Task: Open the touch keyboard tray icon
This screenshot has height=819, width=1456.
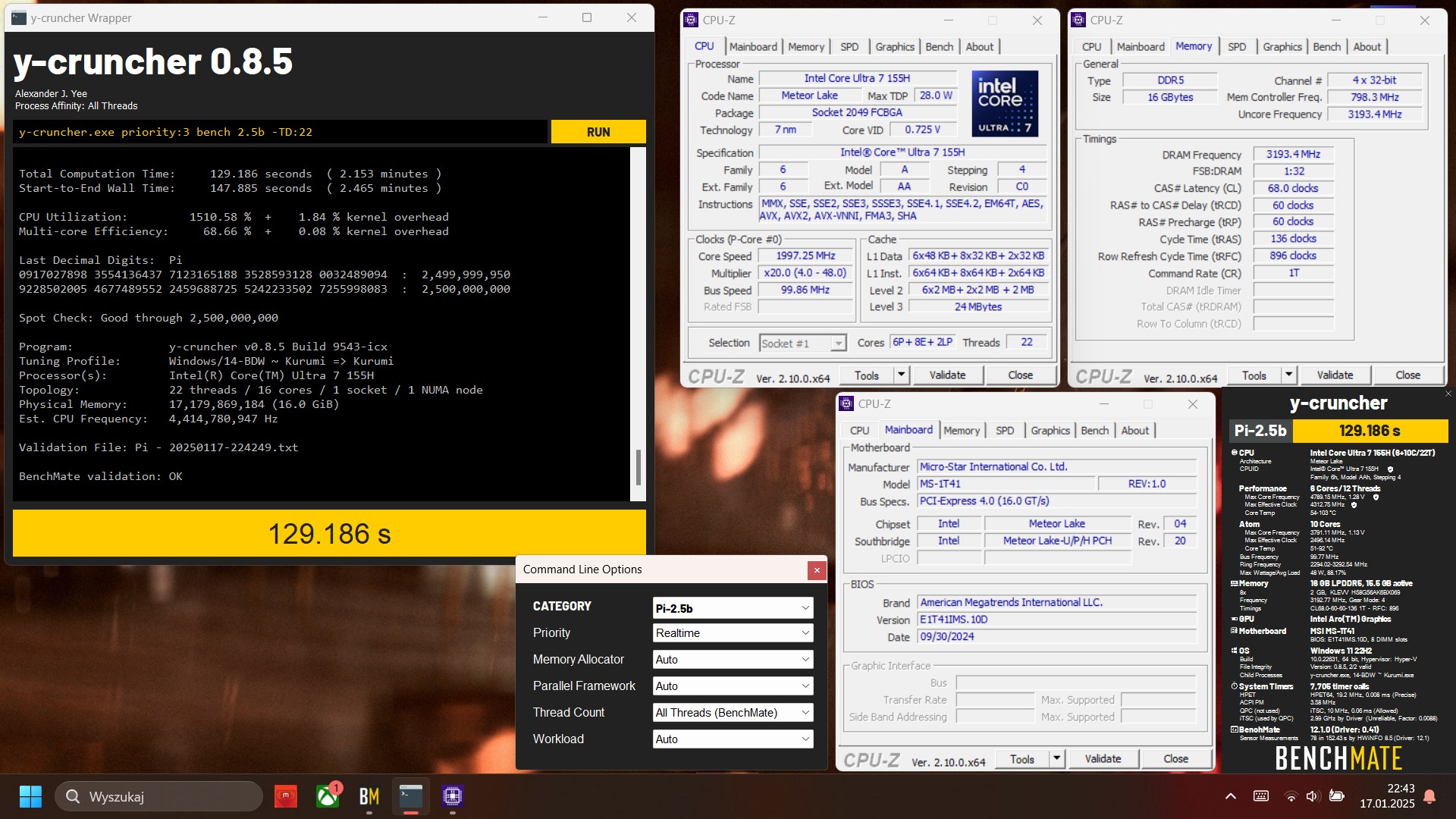Action: tap(1261, 796)
